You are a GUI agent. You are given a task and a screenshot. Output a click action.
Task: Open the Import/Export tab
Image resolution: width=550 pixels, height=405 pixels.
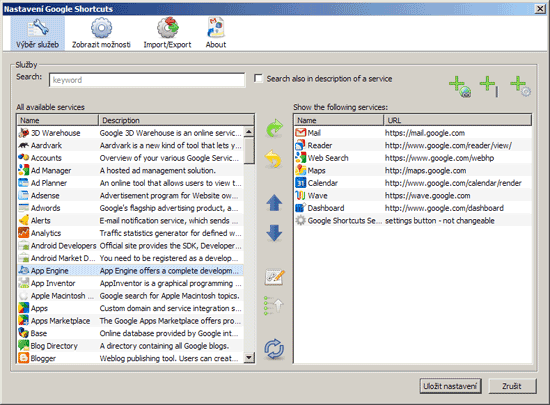(167, 34)
